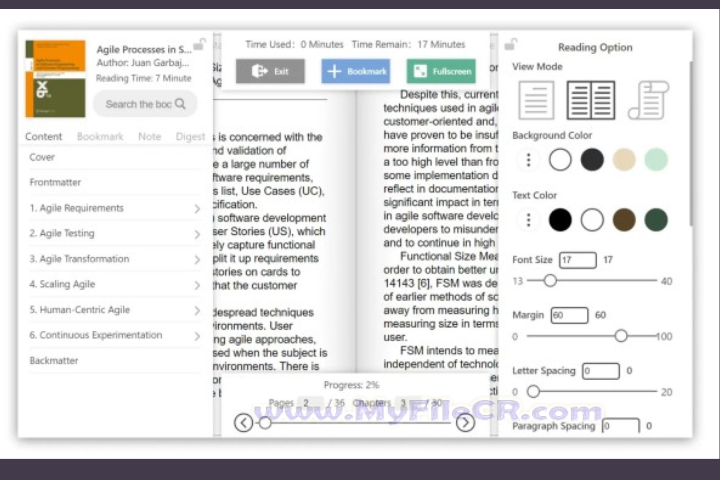Image resolution: width=720 pixels, height=480 pixels.
Task: Choose beige background color
Action: (624, 160)
